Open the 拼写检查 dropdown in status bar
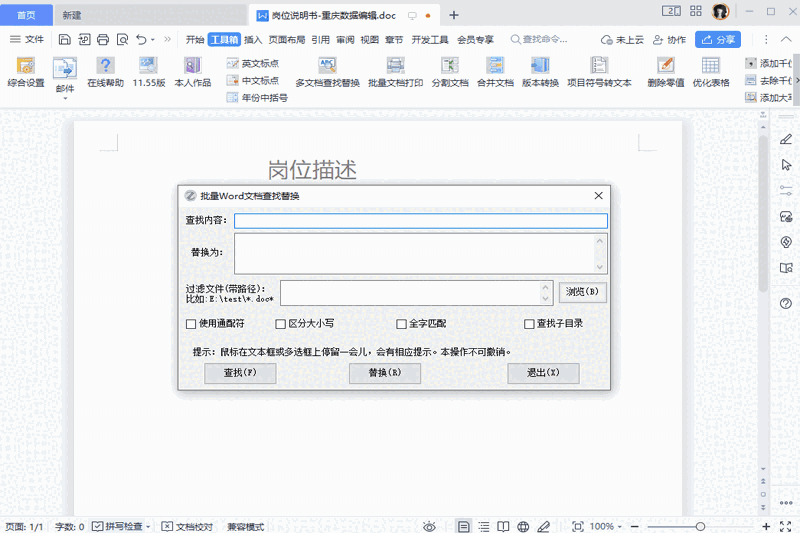Viewport: 800px width, 533px height. coord(149,526)
